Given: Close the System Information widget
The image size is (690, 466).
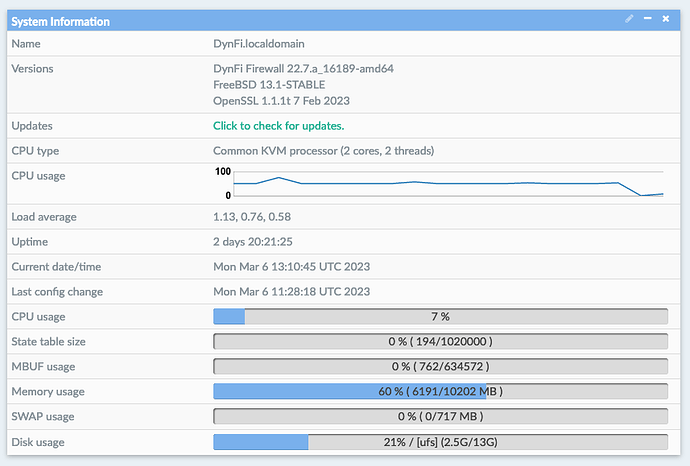Looking at the screenshot, I should click(x=666, y=19).
